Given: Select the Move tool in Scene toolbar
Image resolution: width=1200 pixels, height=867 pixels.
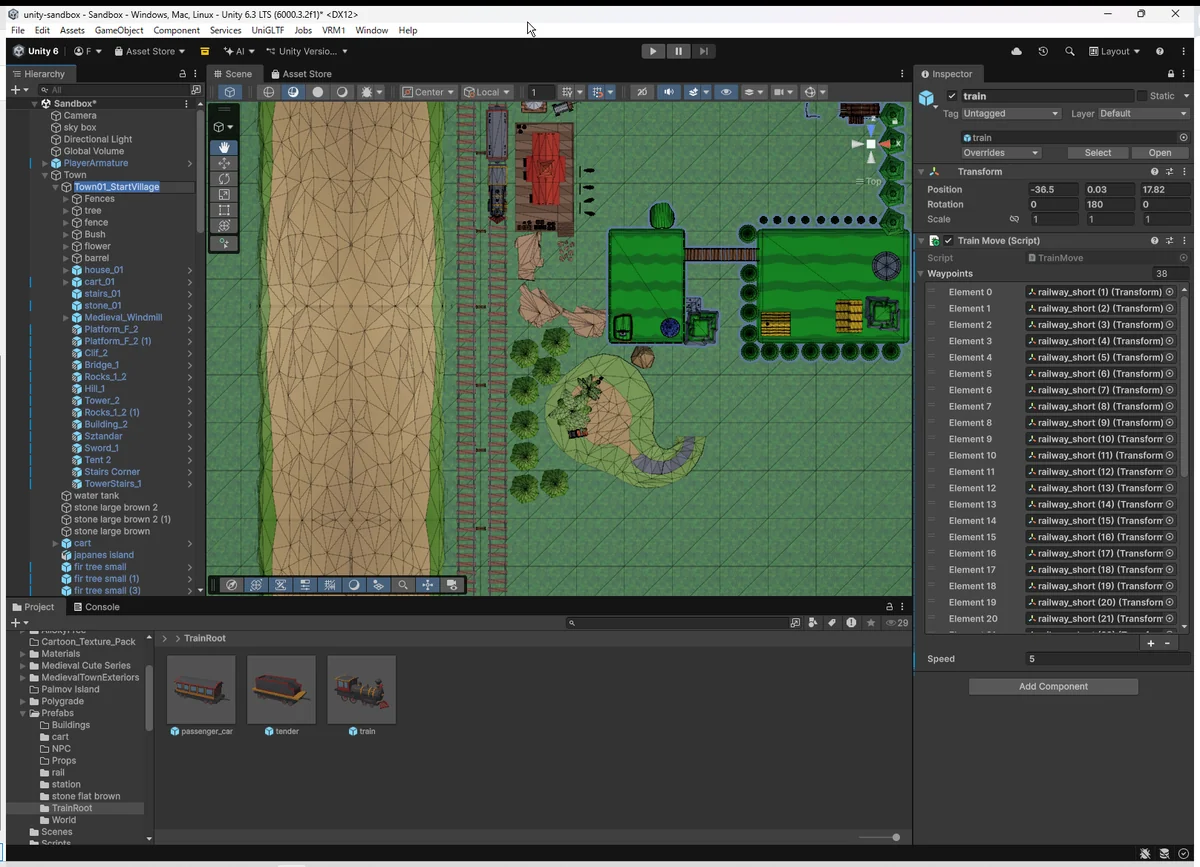Looking at the screenshot, I should click(224, 163).
